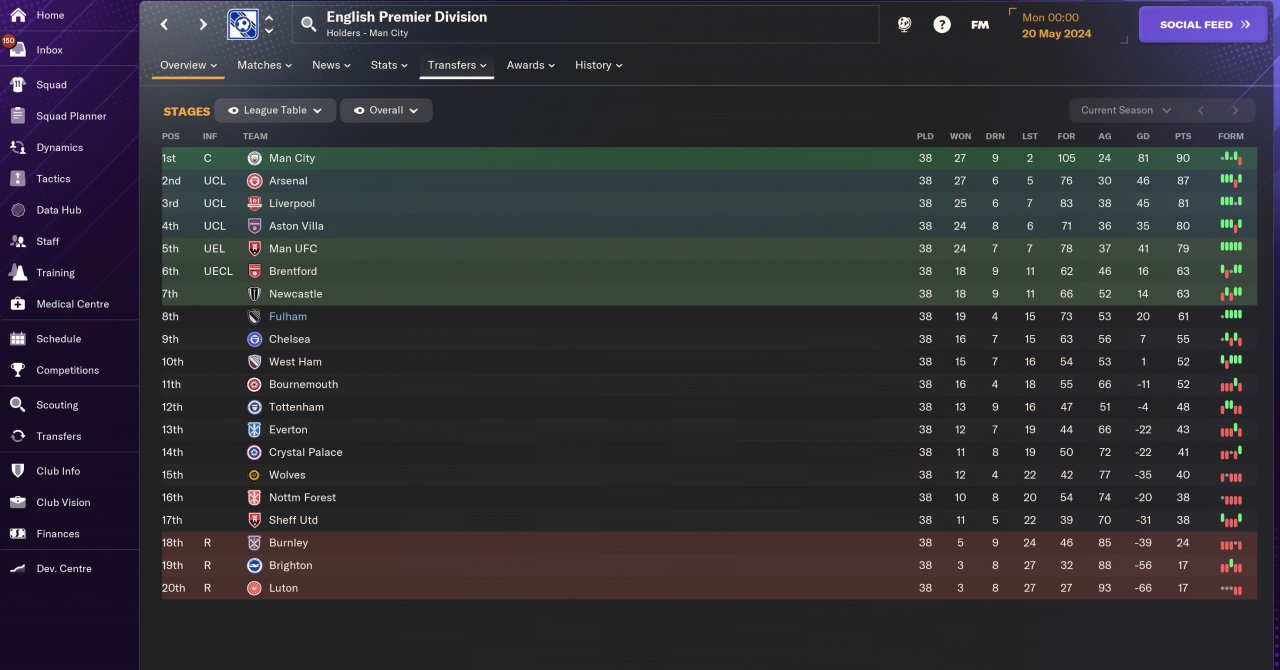Open the Awards tab
1280x670 pixels.
point(530,65)
